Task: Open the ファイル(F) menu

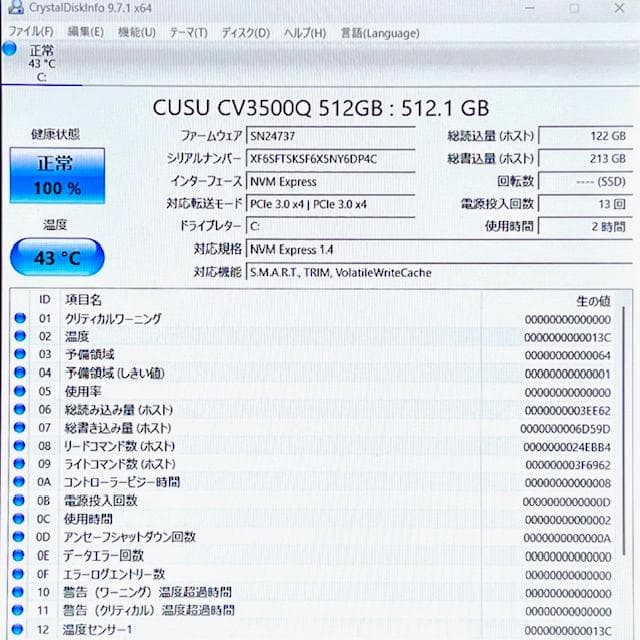Action: coord(31,32)
